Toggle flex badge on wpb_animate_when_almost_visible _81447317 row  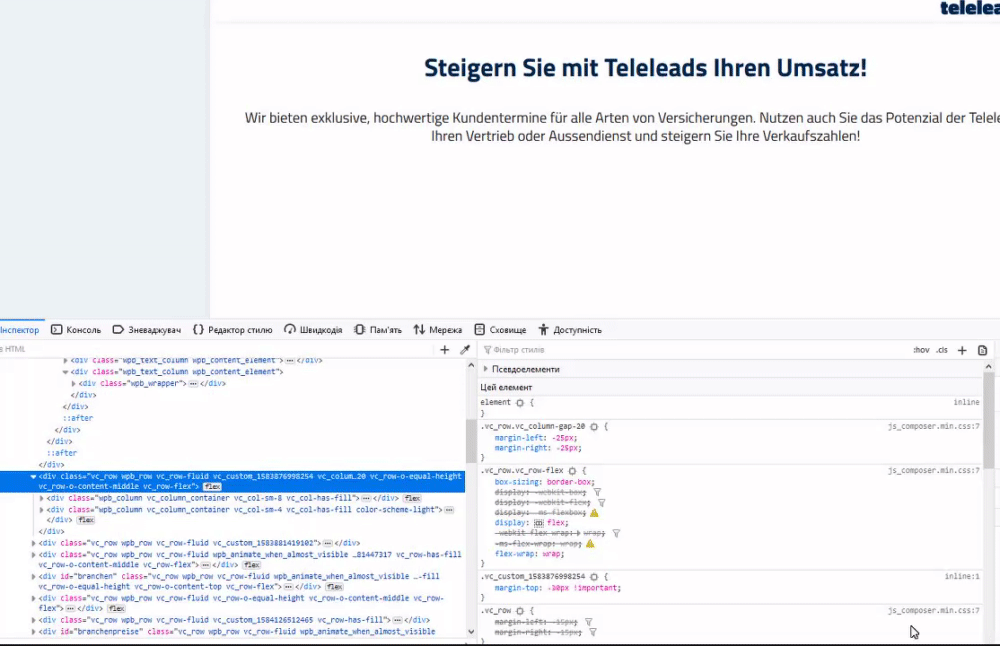coord(251,565)
